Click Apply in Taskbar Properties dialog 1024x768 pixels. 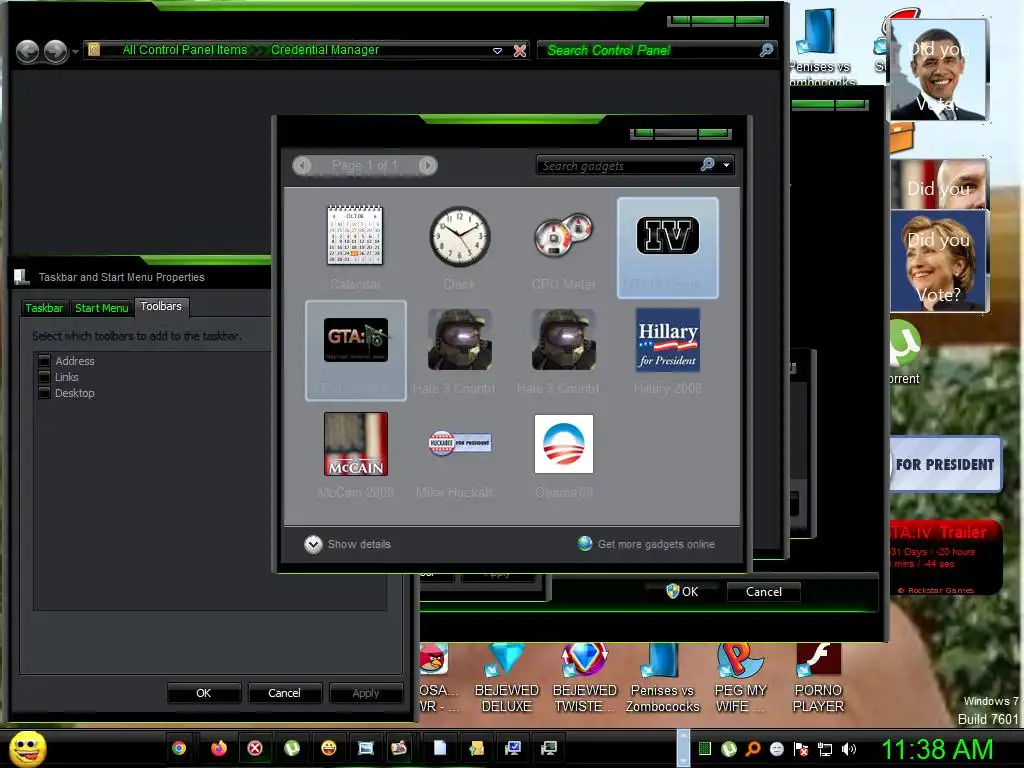(366, 693)
